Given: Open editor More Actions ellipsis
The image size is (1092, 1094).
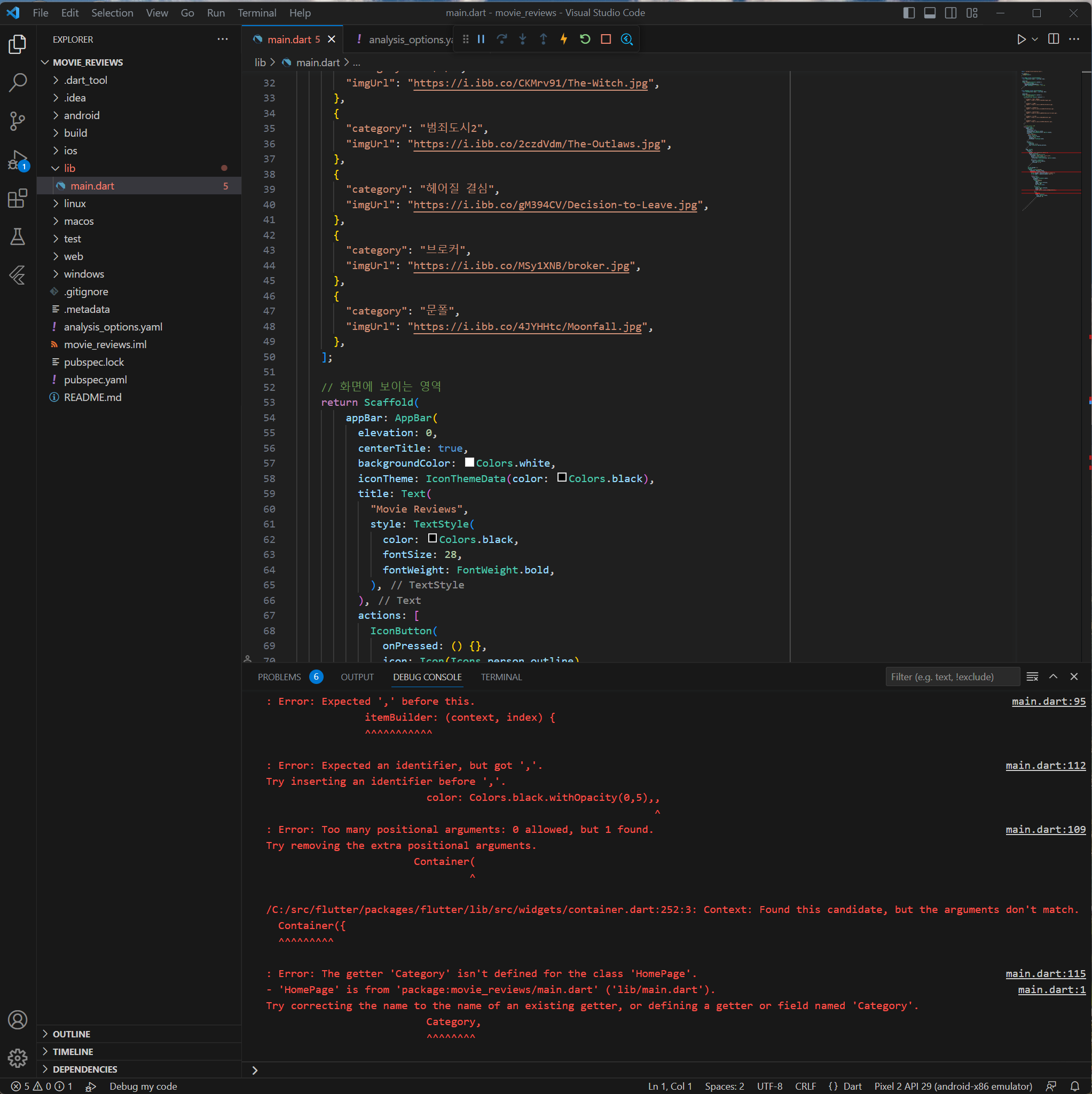Looking at the screenshot, I should point(1074,39).
